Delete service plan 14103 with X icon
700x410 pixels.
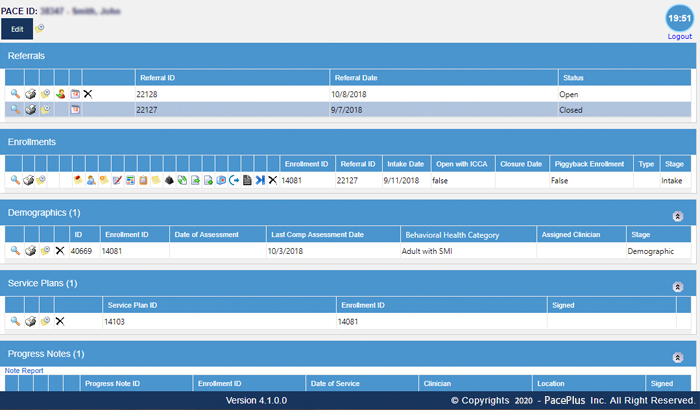pyautogui.click(x=60, y=321)
